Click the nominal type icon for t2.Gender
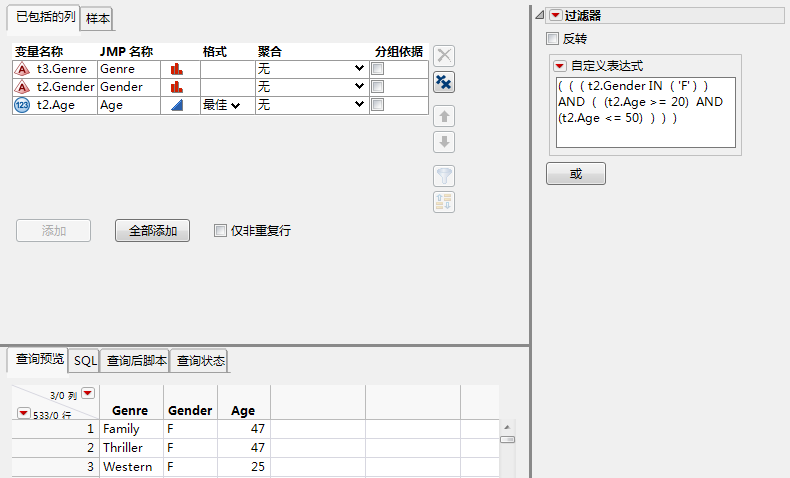This screenshot has height=478, width=790. point(22,87)
